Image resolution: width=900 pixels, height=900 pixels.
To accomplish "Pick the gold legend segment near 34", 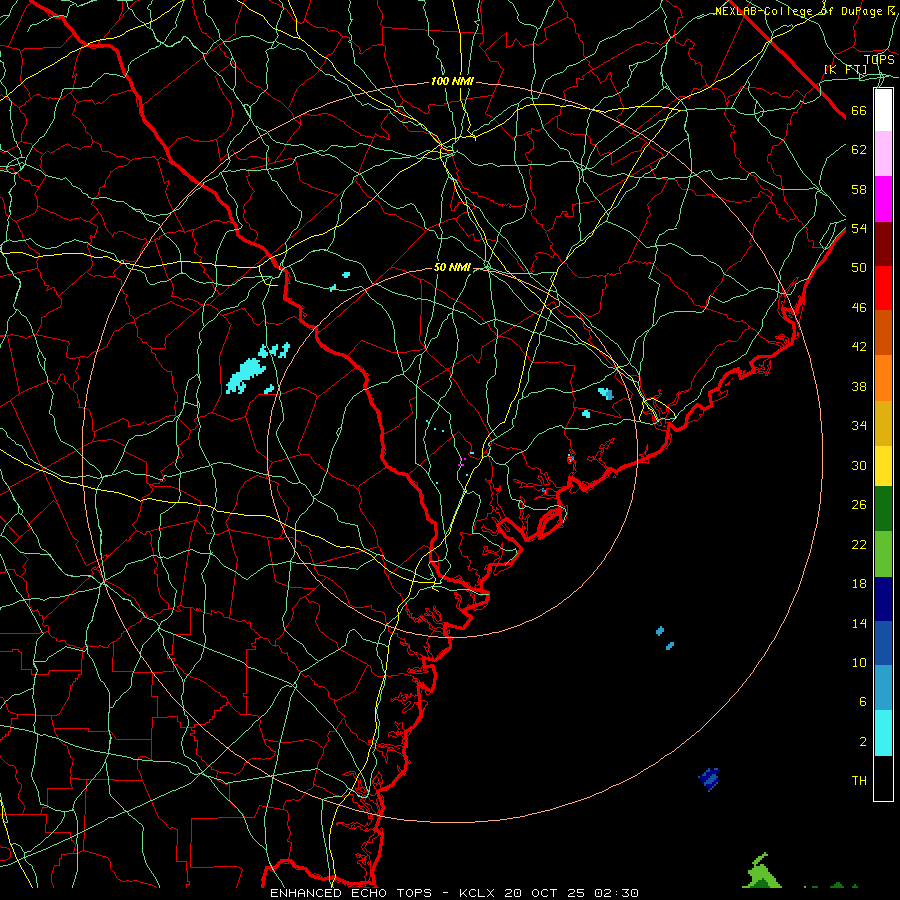I will 883,423.
